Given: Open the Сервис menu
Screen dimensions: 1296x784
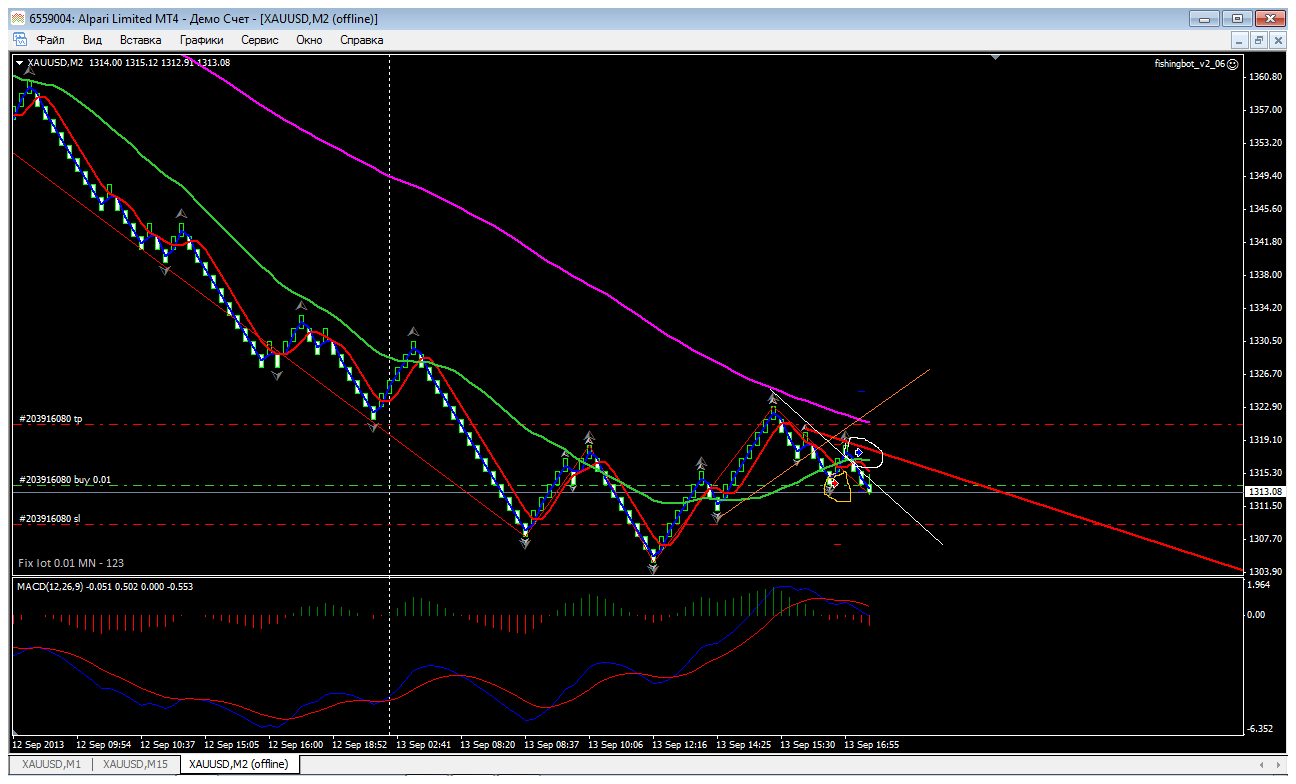Looking at the screenshot, I should click(260, 40).
